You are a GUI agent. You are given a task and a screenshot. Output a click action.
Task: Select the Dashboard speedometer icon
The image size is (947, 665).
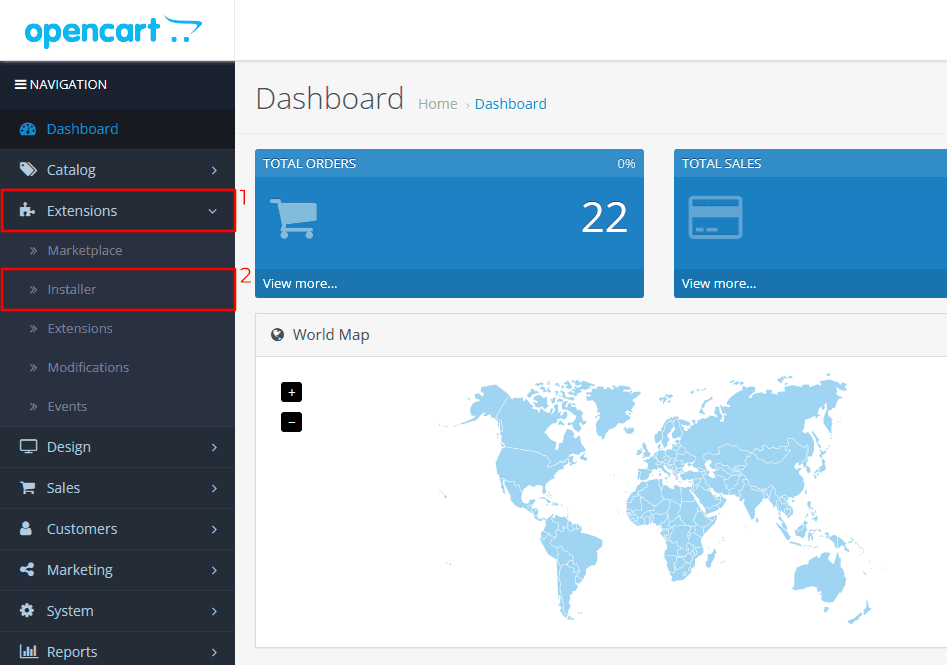pos(27,129)
